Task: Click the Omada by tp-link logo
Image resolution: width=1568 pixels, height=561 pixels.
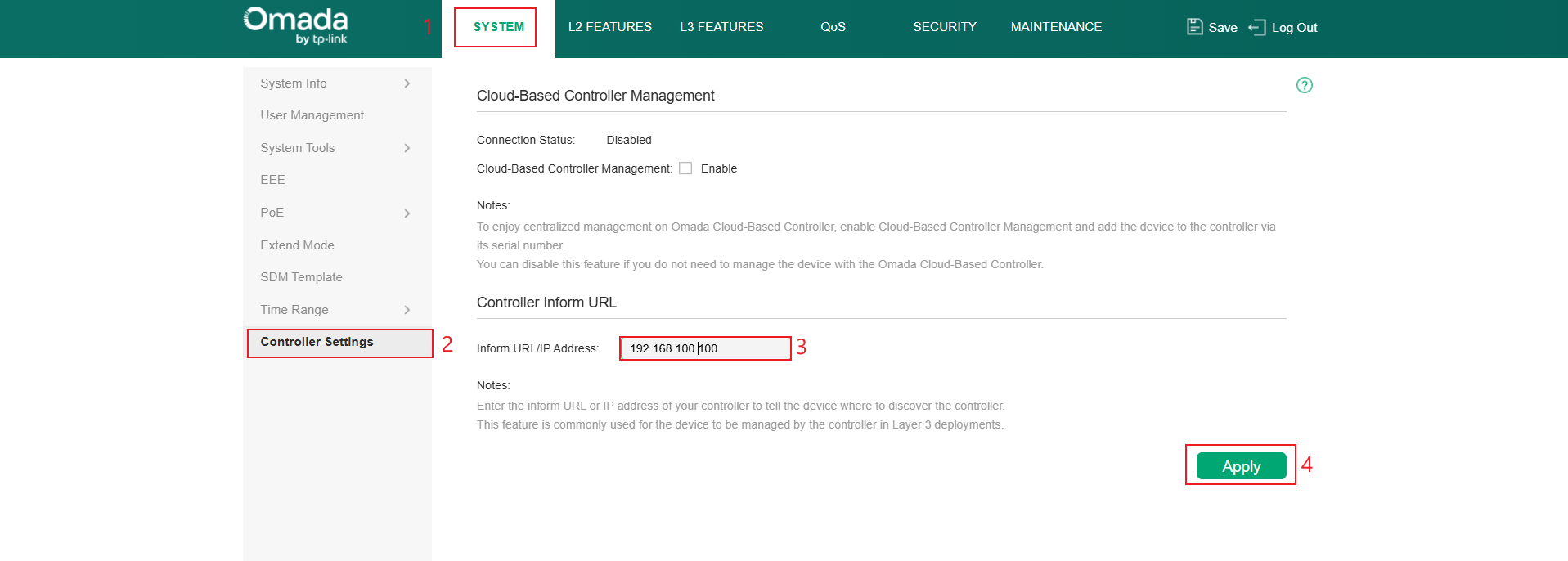Action: pos(295,25)
